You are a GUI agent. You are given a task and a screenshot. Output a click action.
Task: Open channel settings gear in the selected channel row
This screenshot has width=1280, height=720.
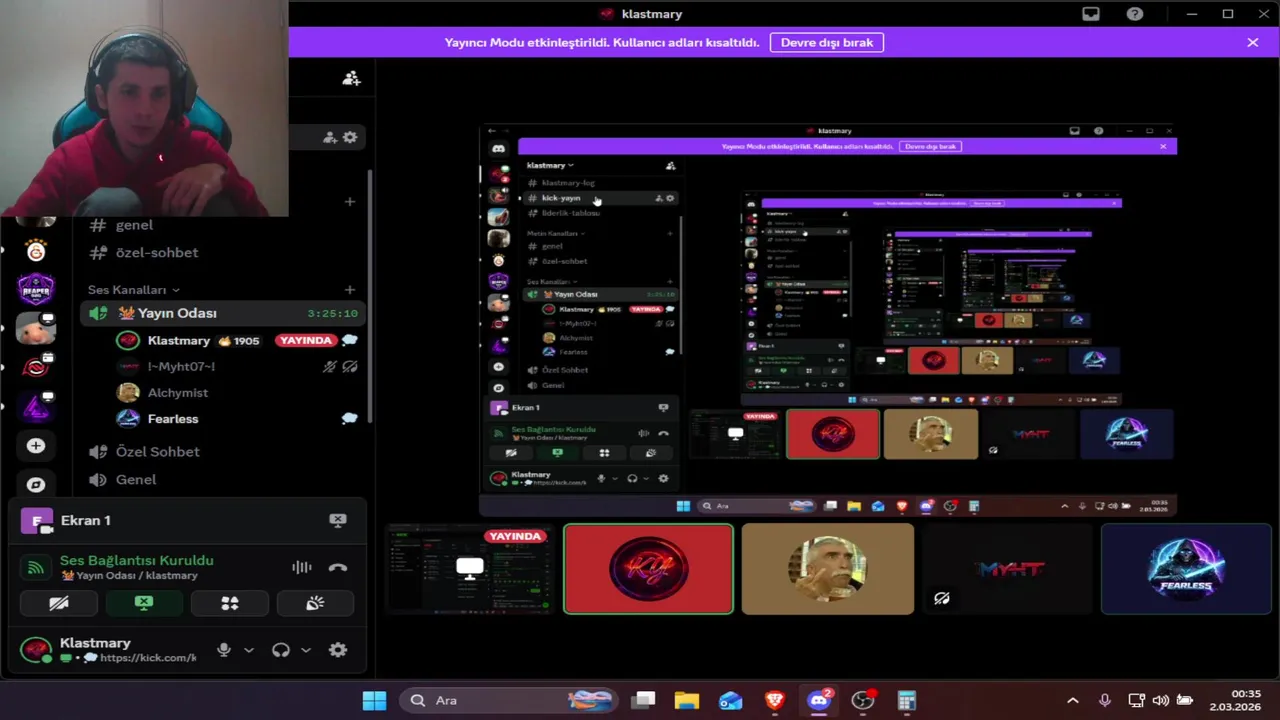(x=350, y=137)
